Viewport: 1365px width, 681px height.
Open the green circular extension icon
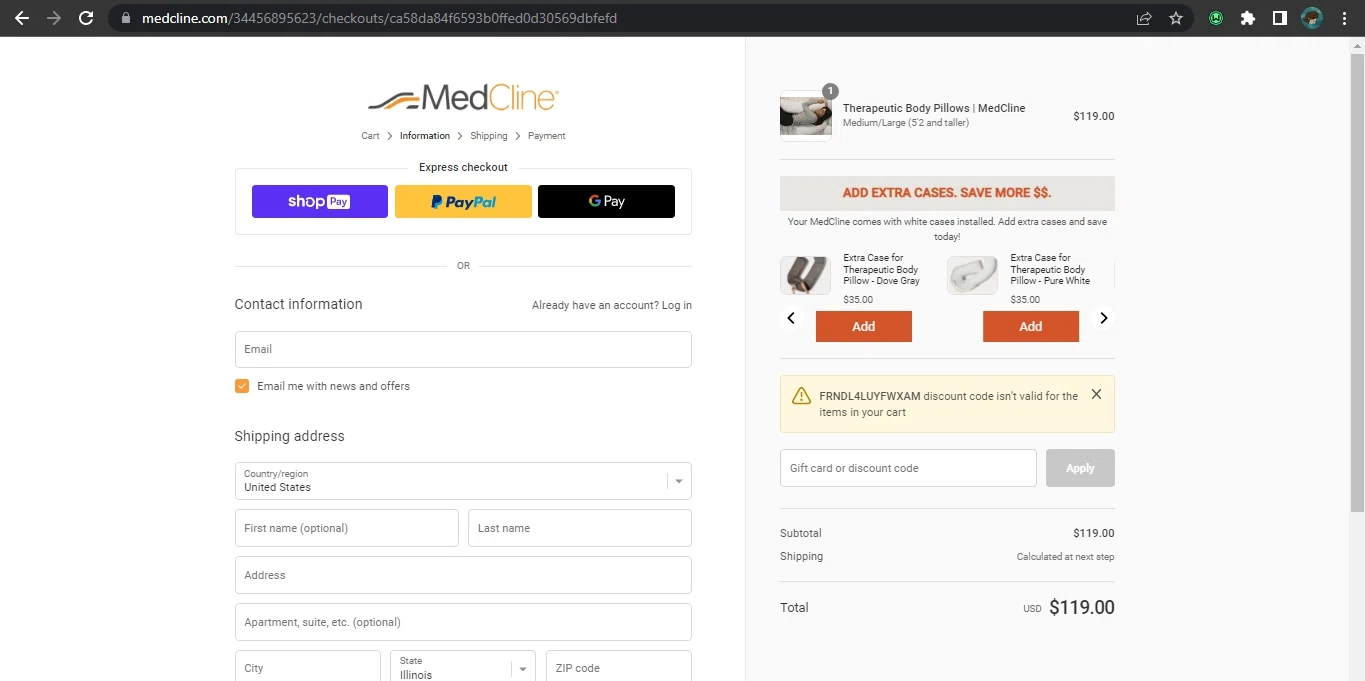1216,18
